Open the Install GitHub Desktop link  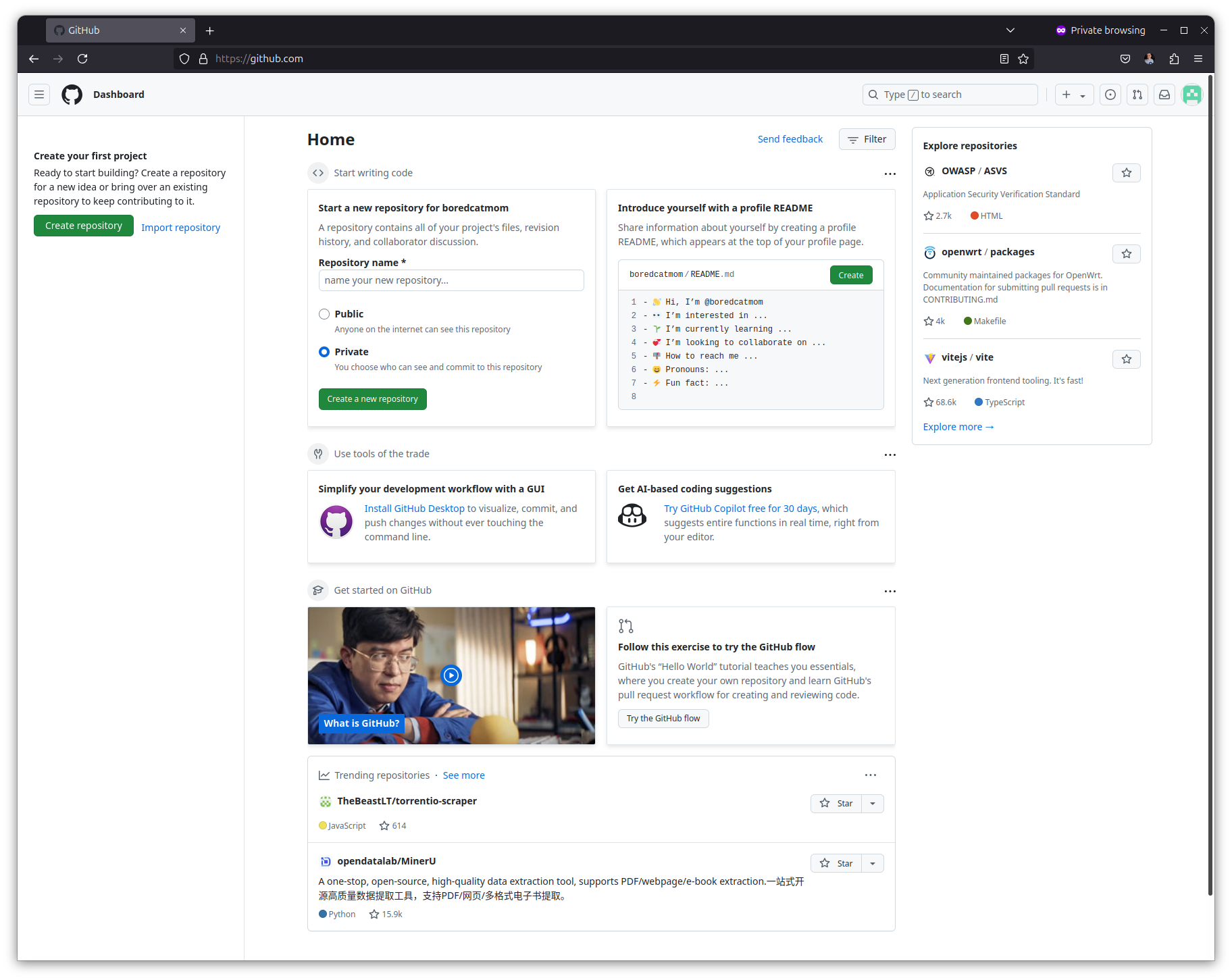click(415, 509)
